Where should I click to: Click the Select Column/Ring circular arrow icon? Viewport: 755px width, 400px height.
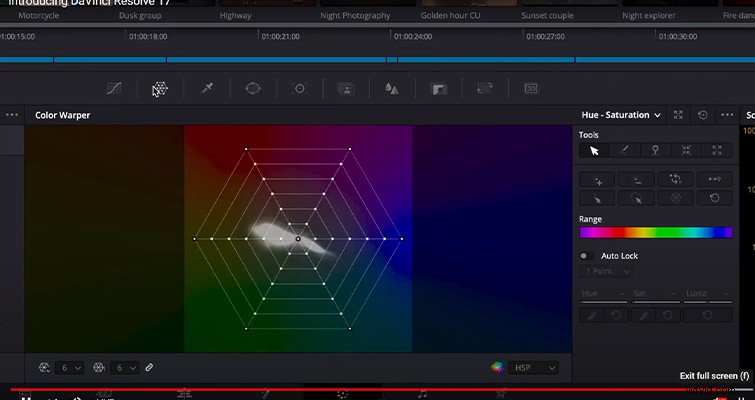[x=636, y=198]
